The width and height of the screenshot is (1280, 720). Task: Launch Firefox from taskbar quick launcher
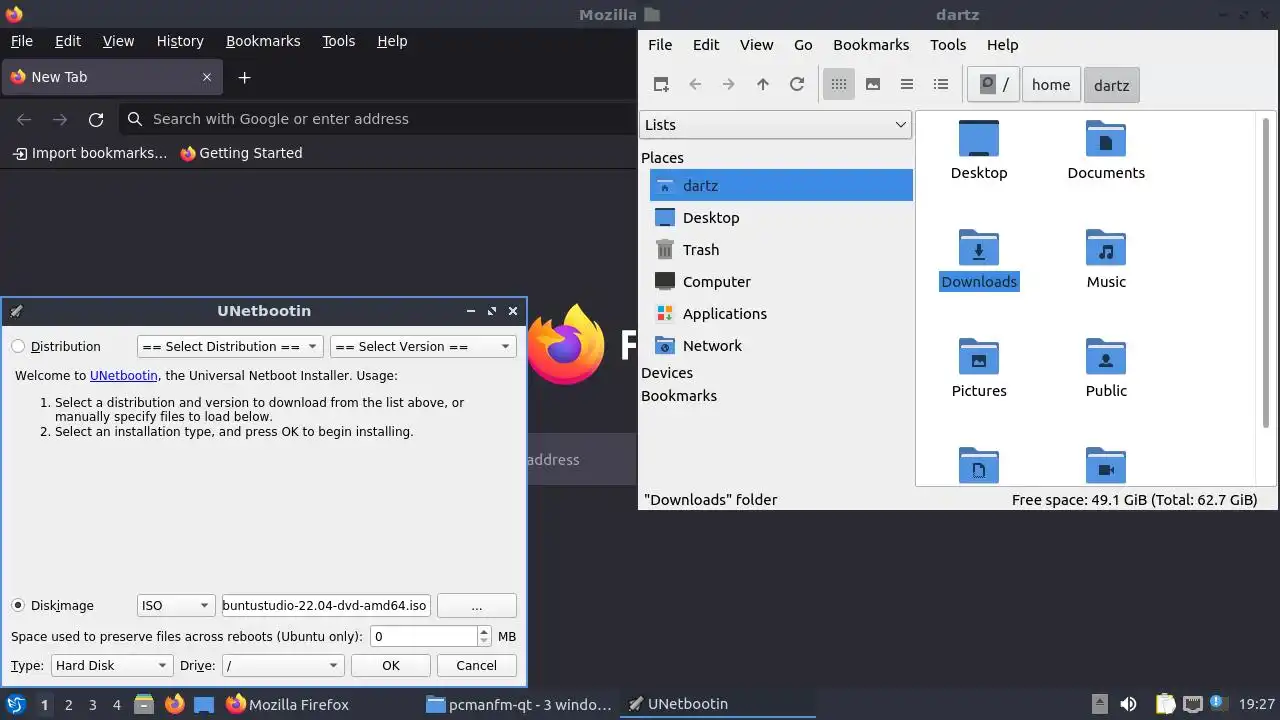pyautogui.click(x=174, y=704)
